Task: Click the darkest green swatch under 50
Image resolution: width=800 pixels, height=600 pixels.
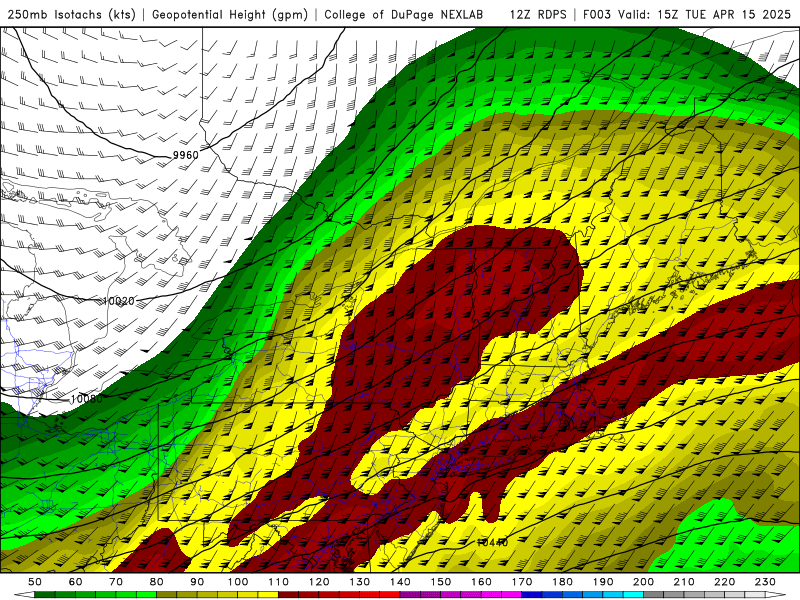Action: (x=45, y=595)
